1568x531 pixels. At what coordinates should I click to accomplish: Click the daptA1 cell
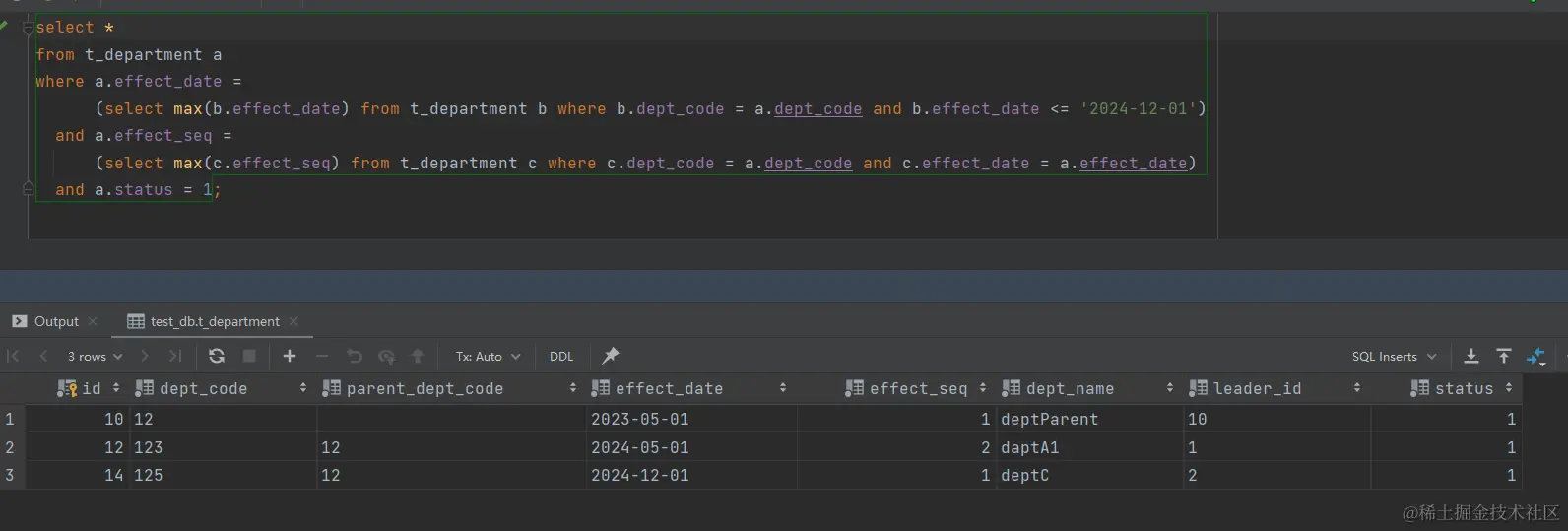coord(1089,447)
